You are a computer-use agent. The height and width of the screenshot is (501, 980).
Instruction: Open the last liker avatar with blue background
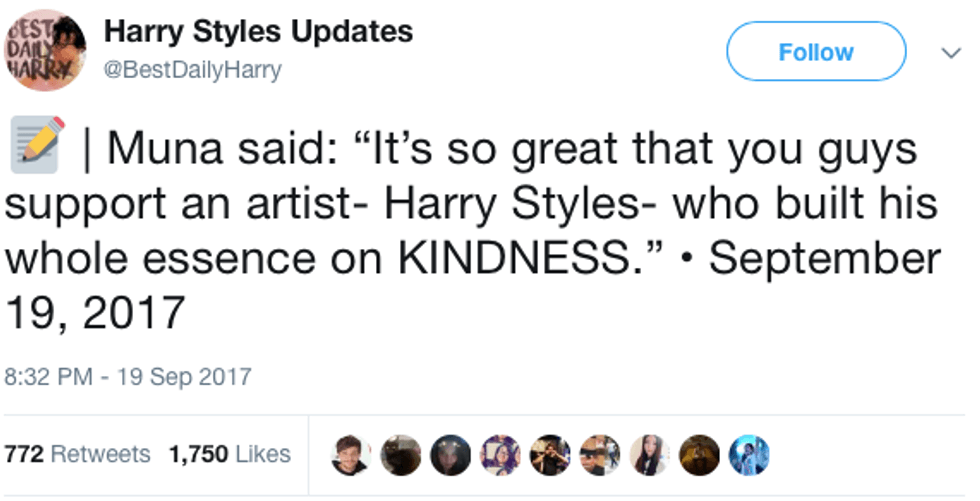click(x=747, y=455)
